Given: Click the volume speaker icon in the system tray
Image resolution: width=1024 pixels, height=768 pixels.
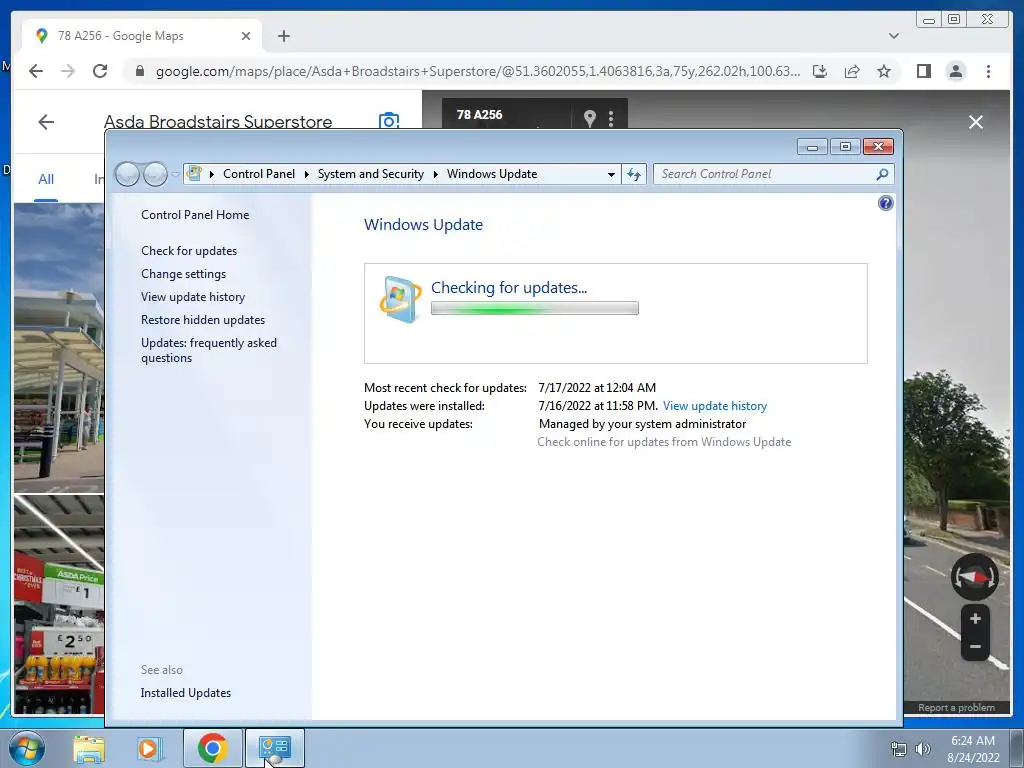Looking at the screenshot, I should click(x=922, y=749).
